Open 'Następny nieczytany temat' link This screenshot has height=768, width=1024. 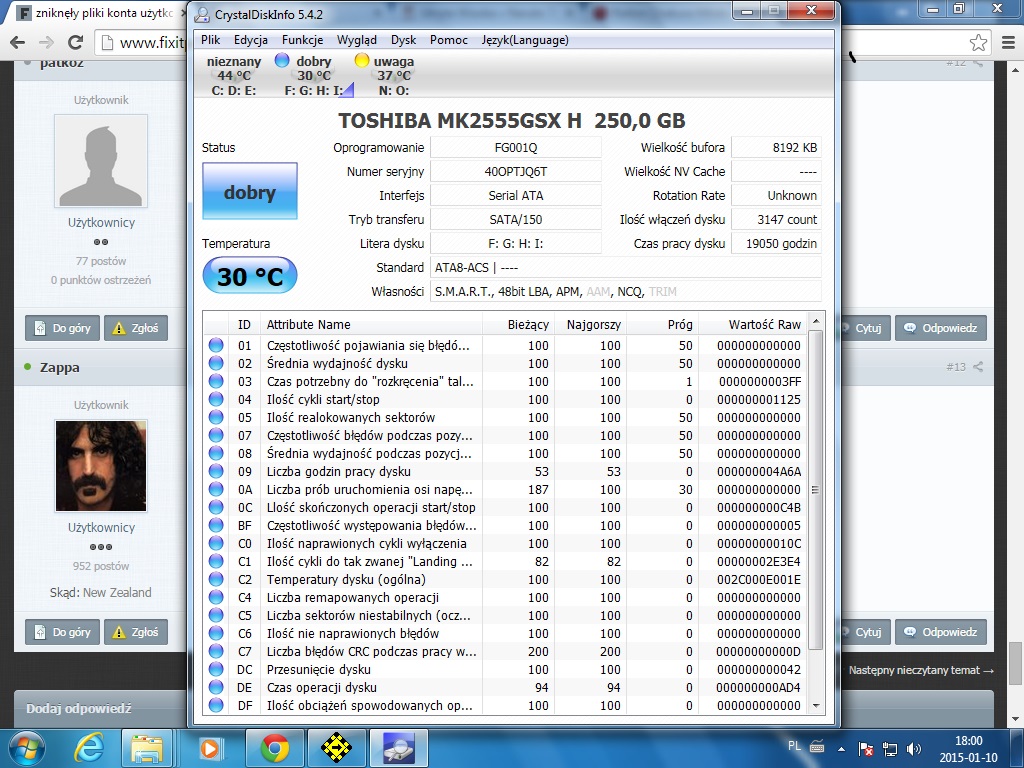[x=921, y=670]
